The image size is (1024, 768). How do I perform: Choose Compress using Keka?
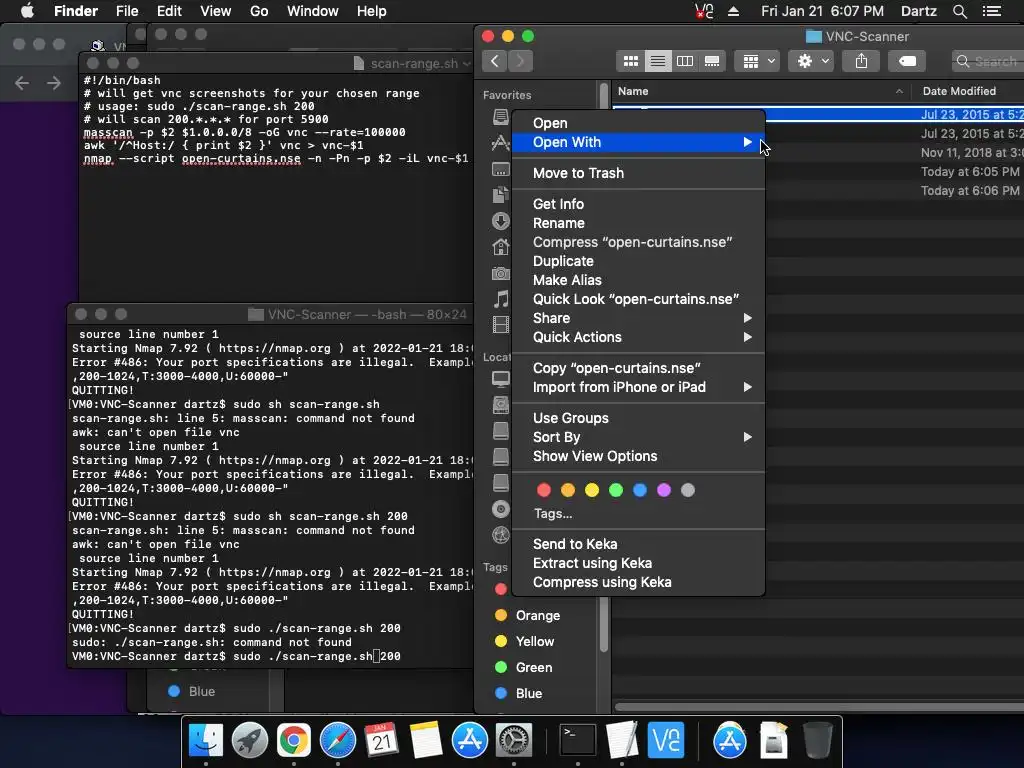[x=638, y=582]
